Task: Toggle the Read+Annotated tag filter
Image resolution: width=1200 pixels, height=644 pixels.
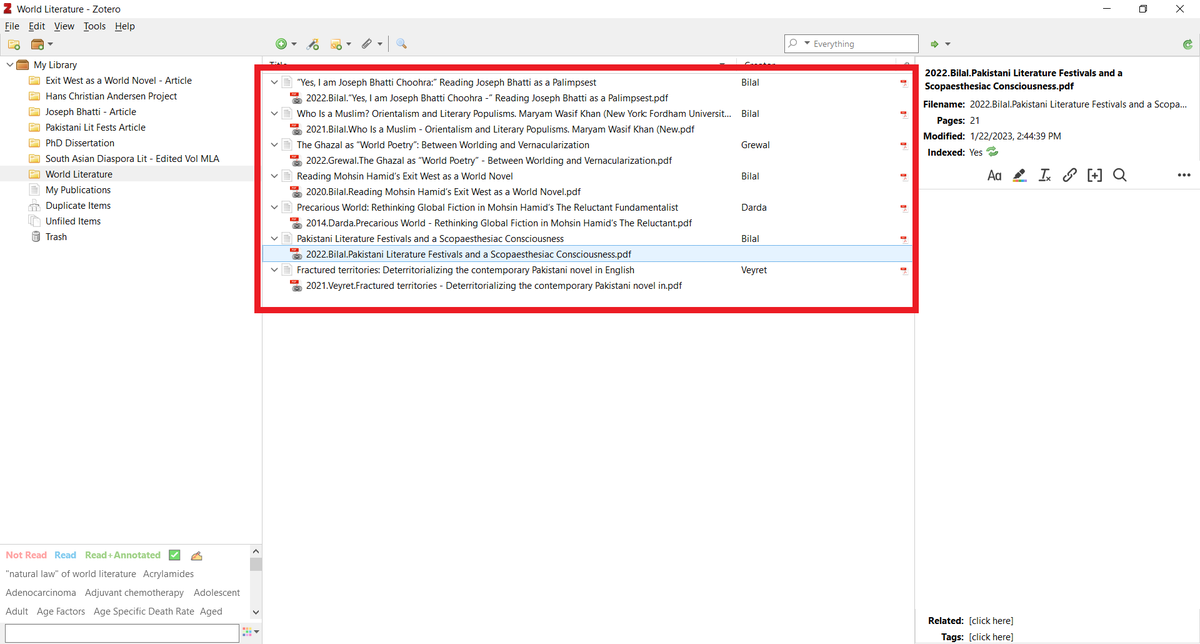Action: (x=122, y=554)
